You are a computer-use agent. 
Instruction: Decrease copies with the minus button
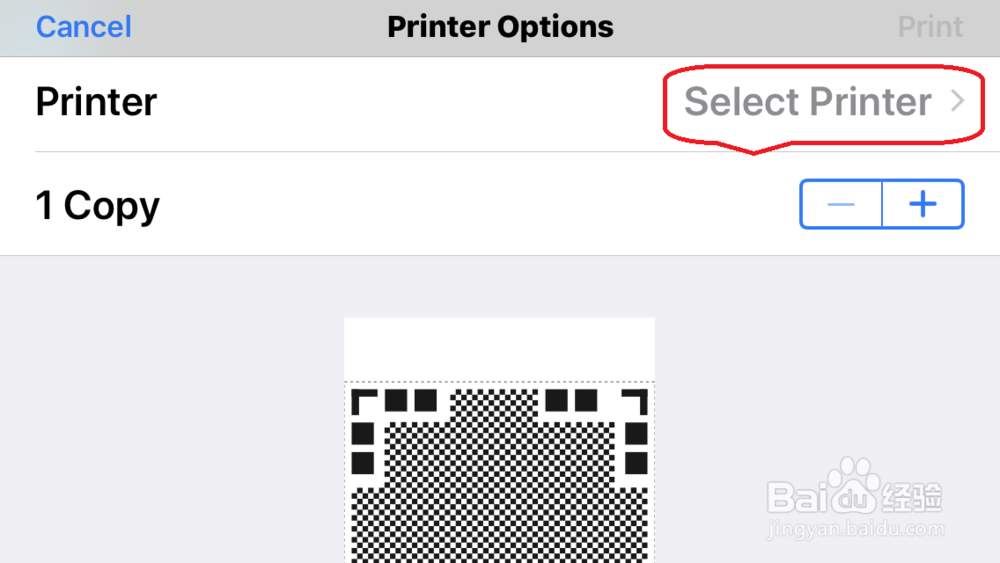tap(841, 204)
